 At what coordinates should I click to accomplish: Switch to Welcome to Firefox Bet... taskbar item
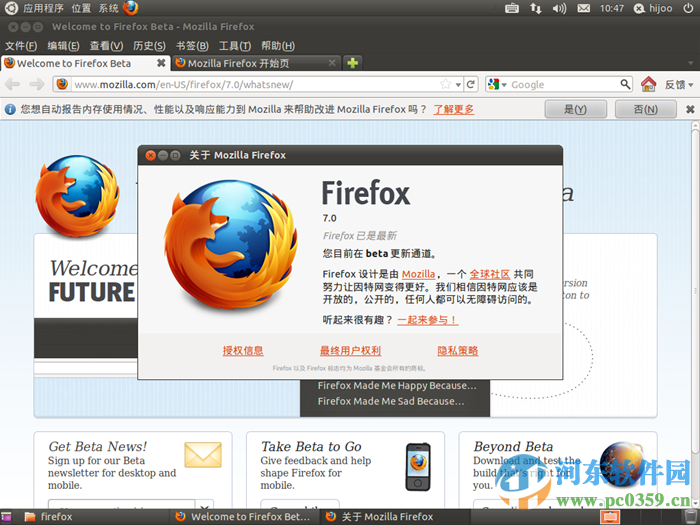pyautogui.click(x=245, y=517)
